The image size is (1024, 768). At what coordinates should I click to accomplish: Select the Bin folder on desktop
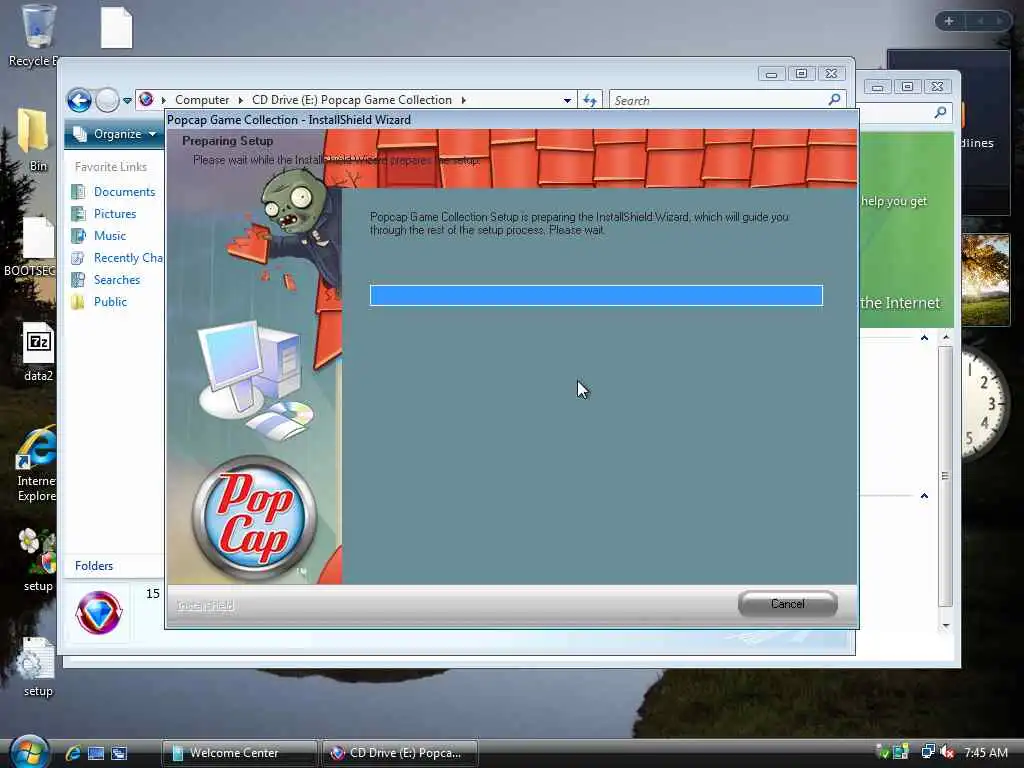point(33,139)
